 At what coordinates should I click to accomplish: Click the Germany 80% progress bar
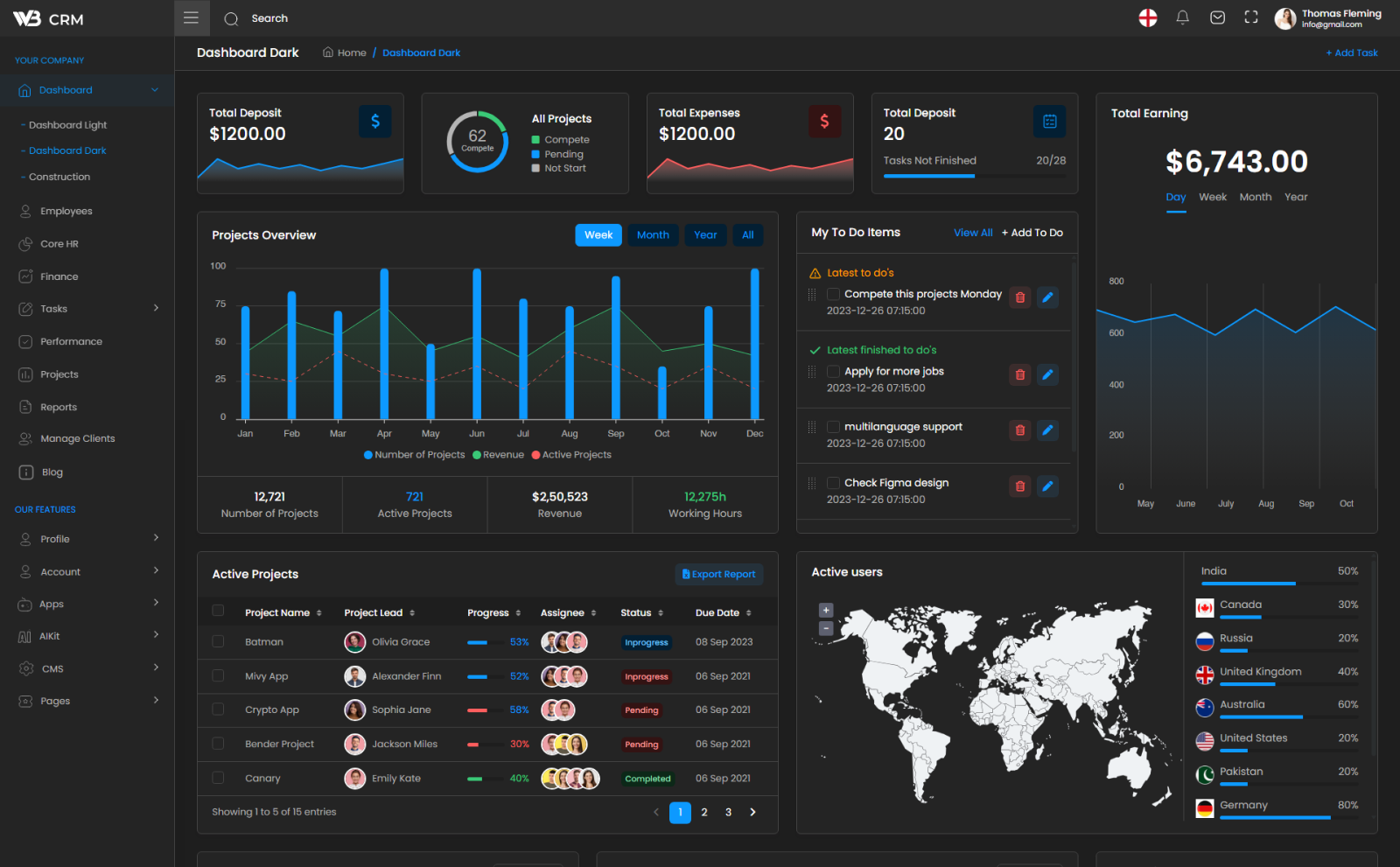pos(1289,817)
